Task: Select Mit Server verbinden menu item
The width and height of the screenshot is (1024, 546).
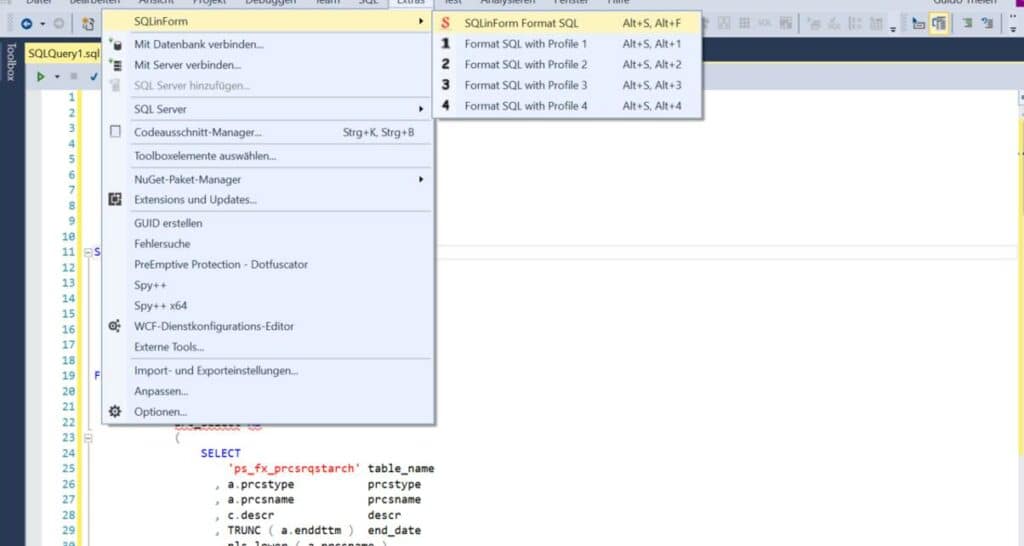Action: tap(268, 65)
